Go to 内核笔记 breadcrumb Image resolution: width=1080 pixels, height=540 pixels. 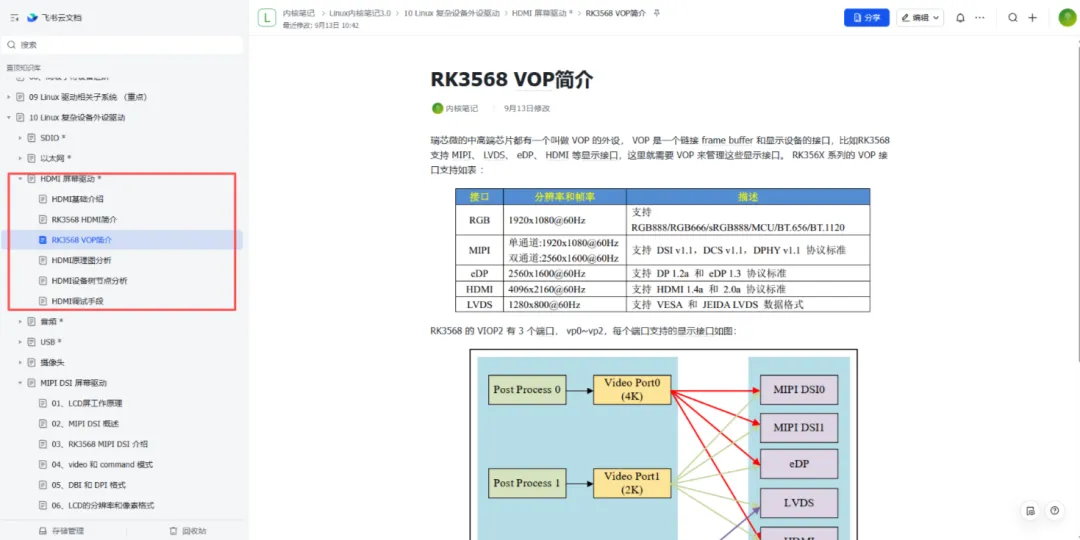click(298, 13)
